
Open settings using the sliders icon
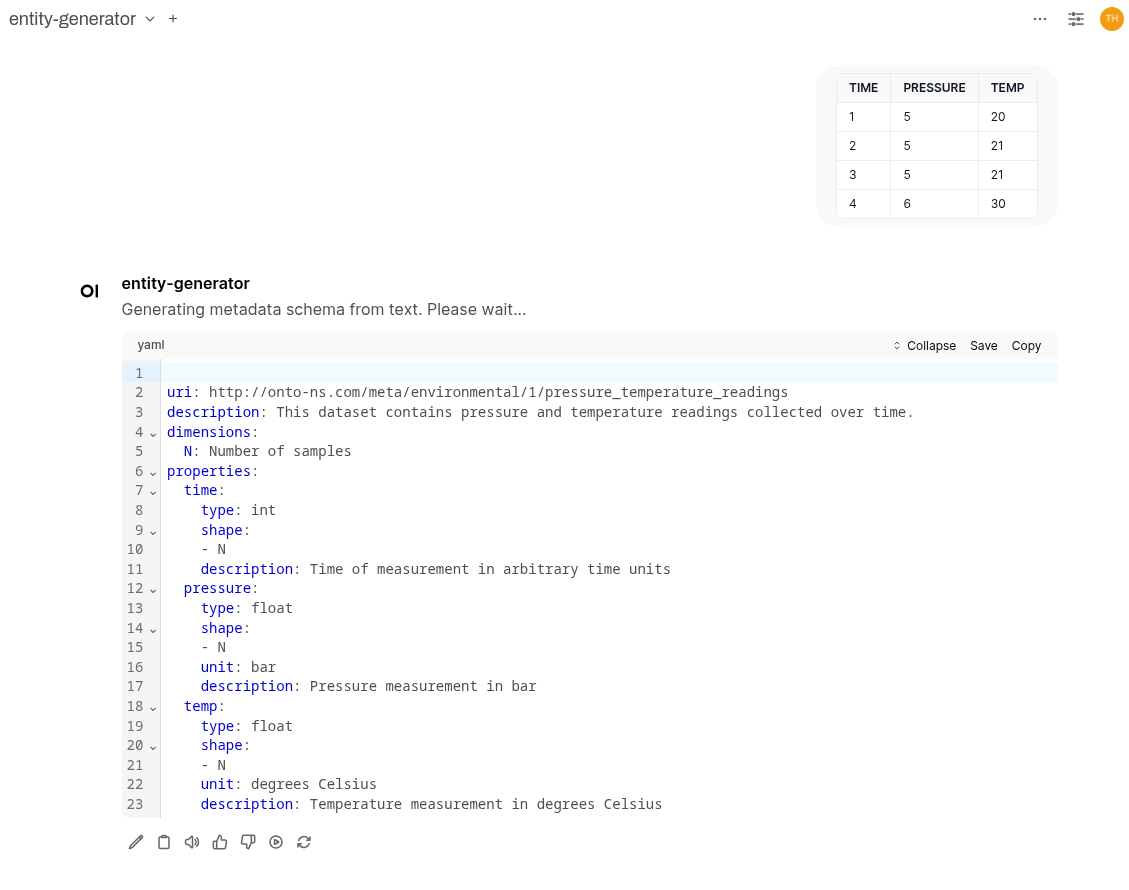1075,18
